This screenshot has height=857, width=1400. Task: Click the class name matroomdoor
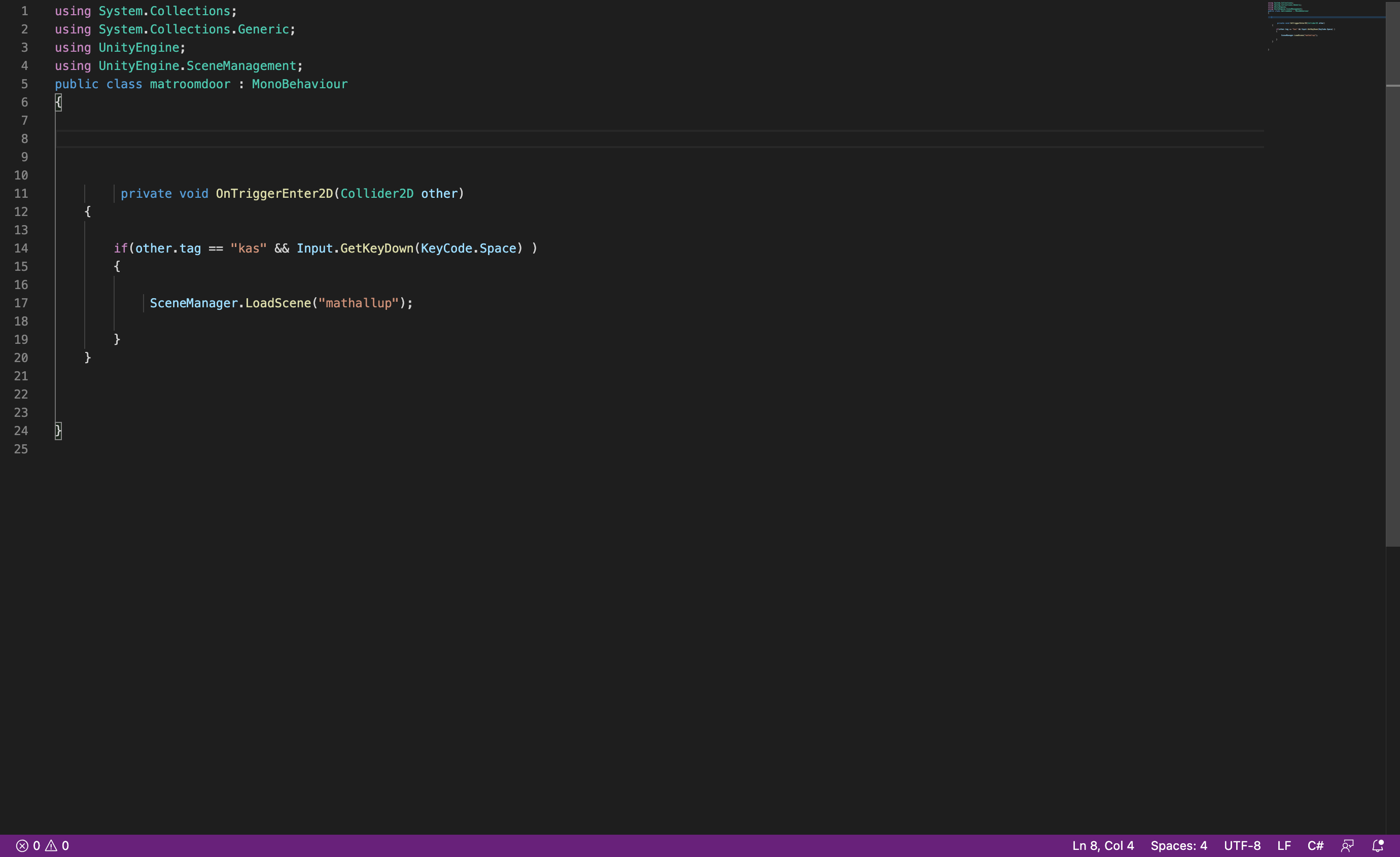(190, 84)
